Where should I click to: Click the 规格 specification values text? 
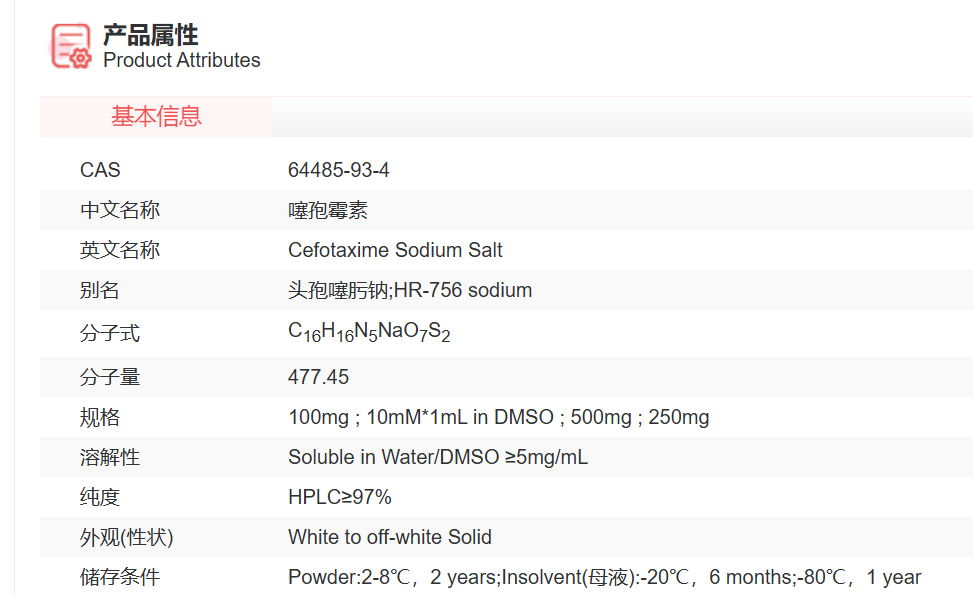(499, 417)
